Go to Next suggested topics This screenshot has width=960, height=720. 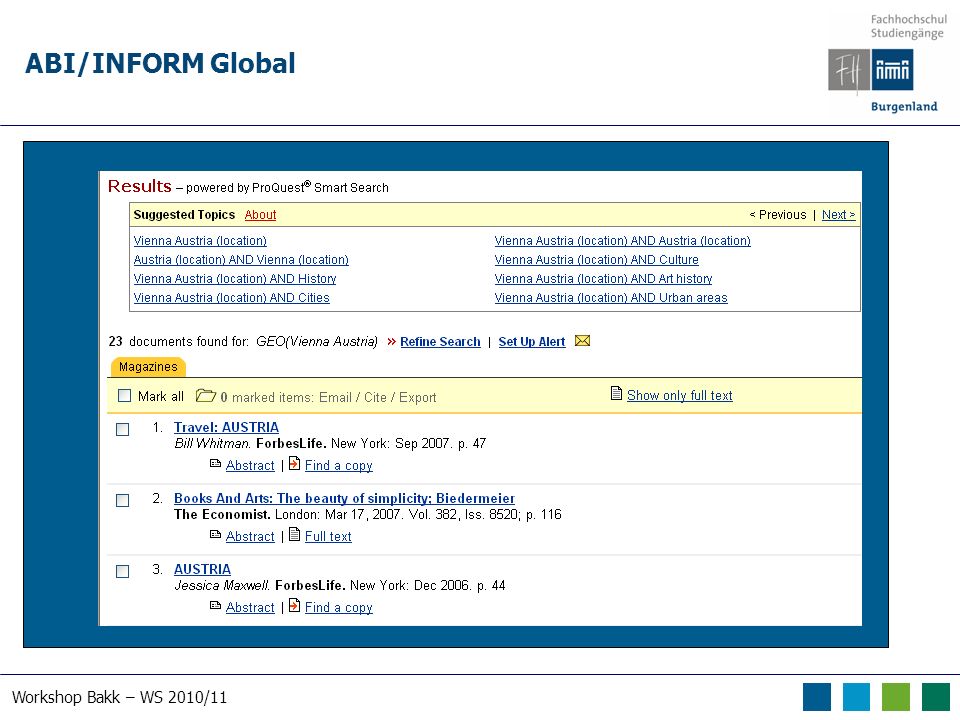tap(838, 215)
